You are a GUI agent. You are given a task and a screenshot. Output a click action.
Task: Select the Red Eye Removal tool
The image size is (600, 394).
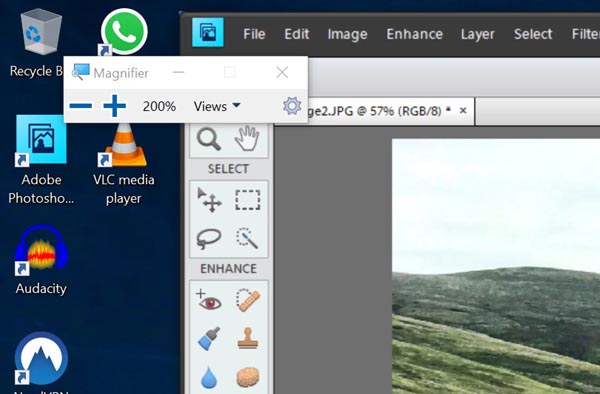209,300
